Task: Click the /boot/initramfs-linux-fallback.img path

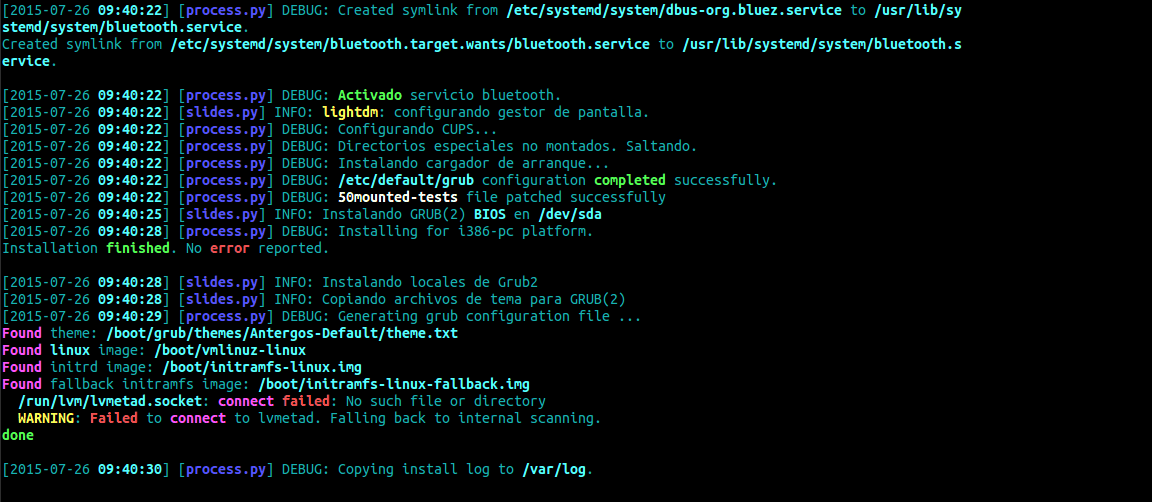Action: 393,384
